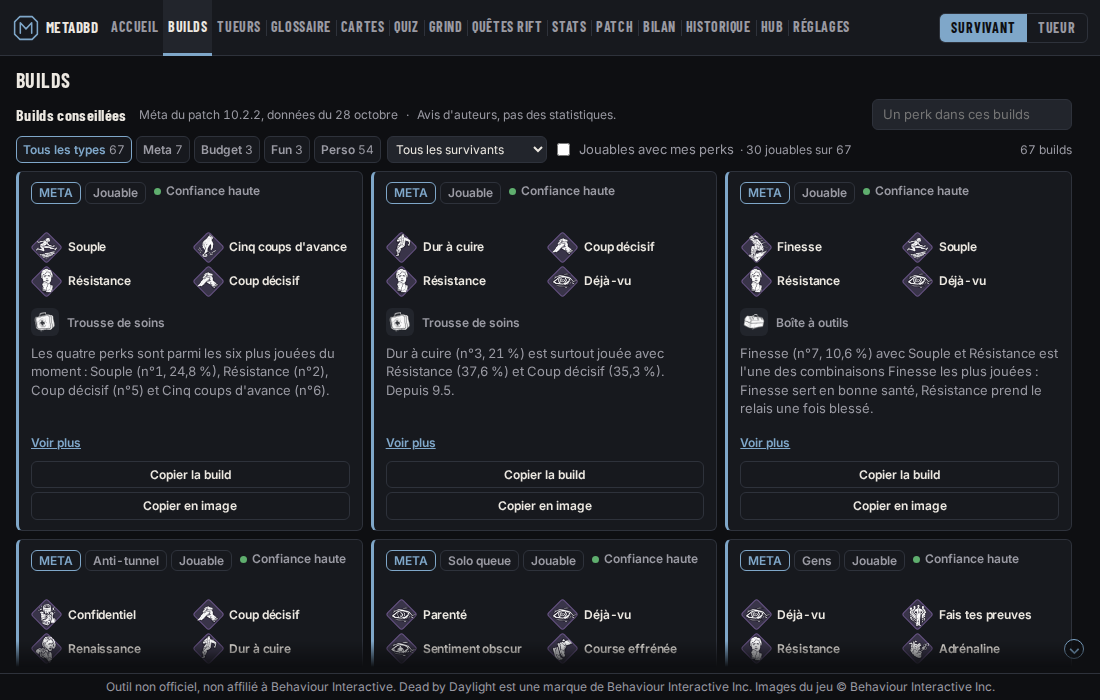Click Déjà-vu perk icon in second build

point(563,281)
